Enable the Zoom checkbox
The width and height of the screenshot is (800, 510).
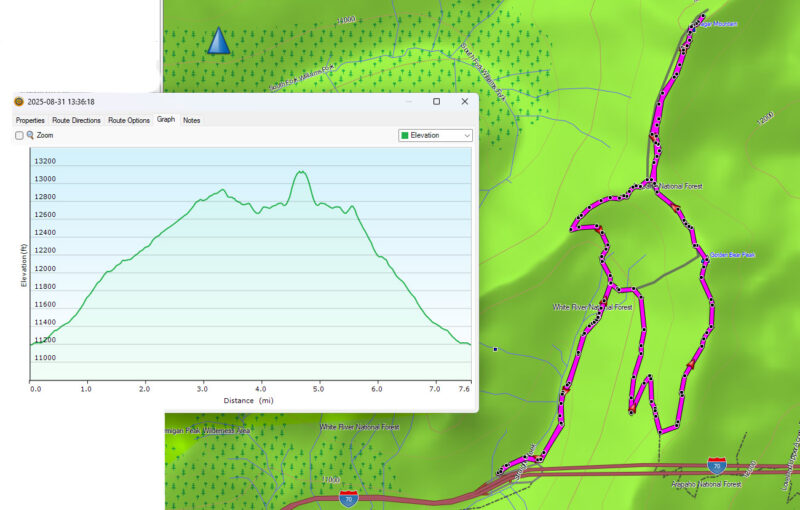coord(20,135)
